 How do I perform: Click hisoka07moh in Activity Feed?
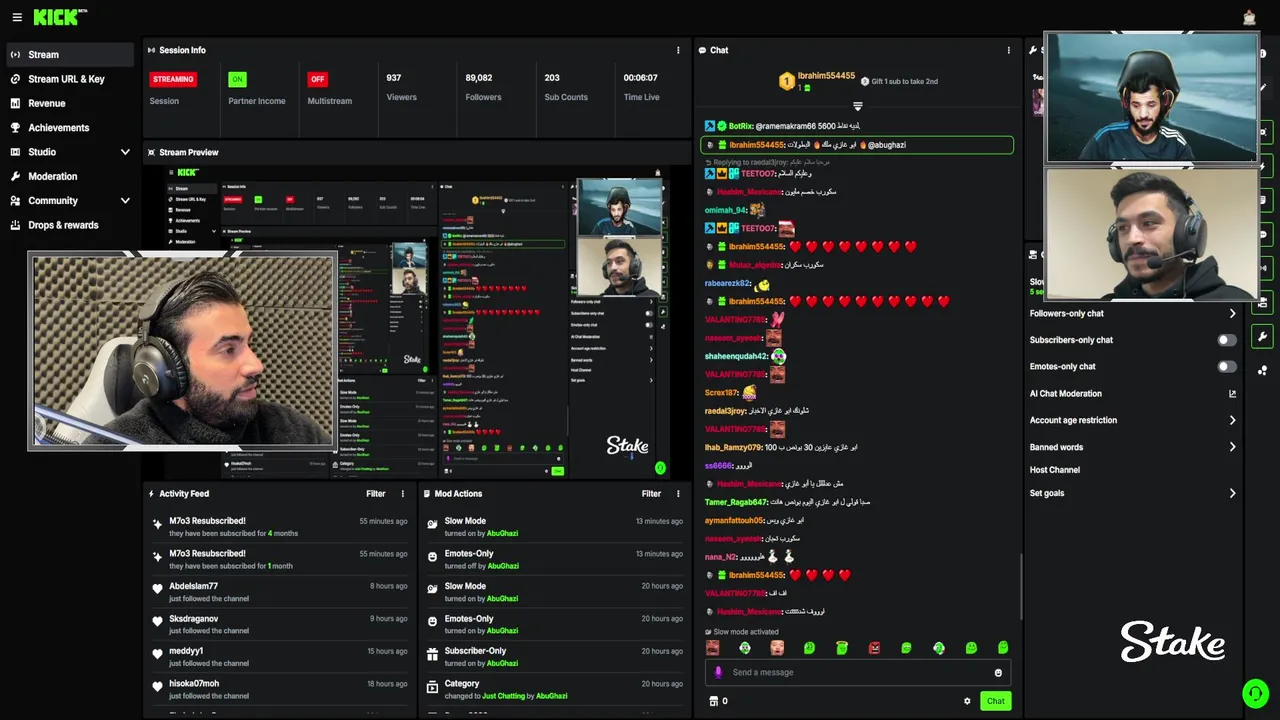pyautogui.click(x=194, y=684)
